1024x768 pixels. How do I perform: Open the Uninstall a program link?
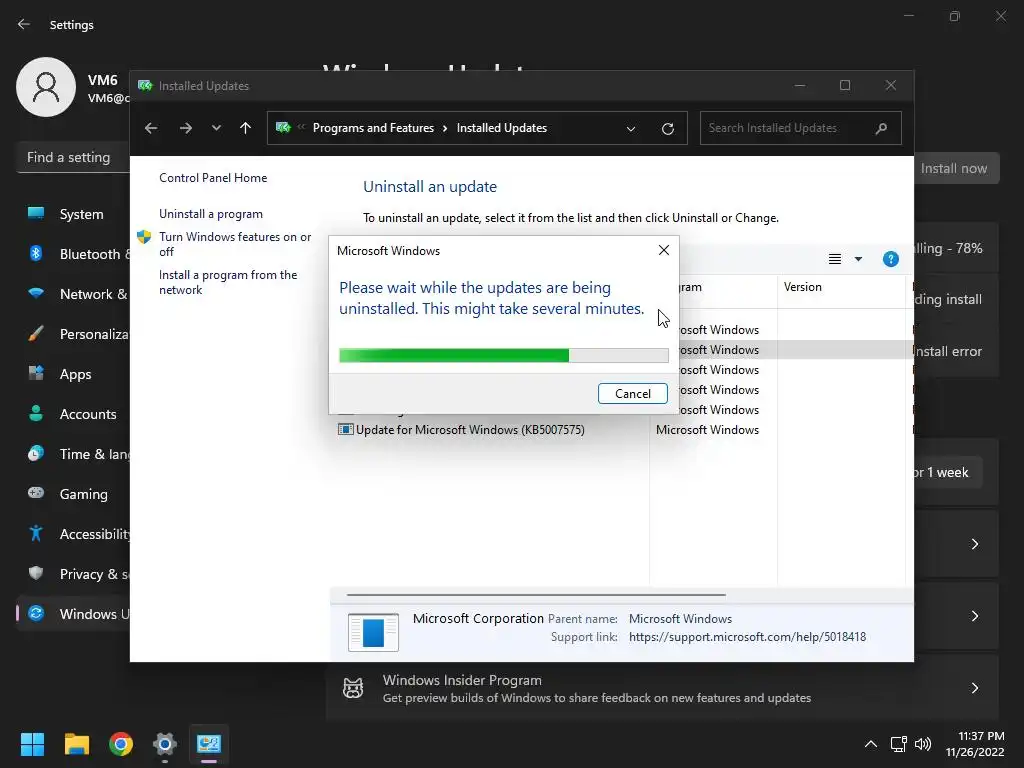coord(211,214)
